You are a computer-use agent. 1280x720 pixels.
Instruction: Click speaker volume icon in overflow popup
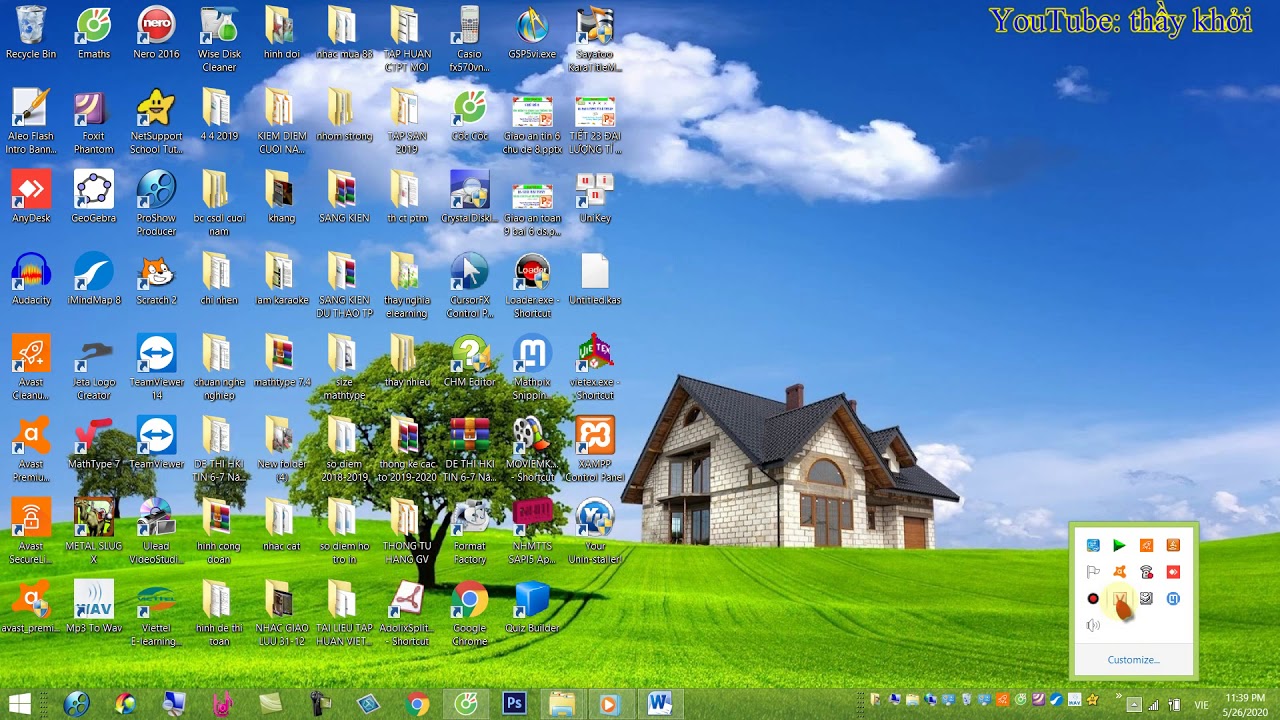[x=1093, y=626]
